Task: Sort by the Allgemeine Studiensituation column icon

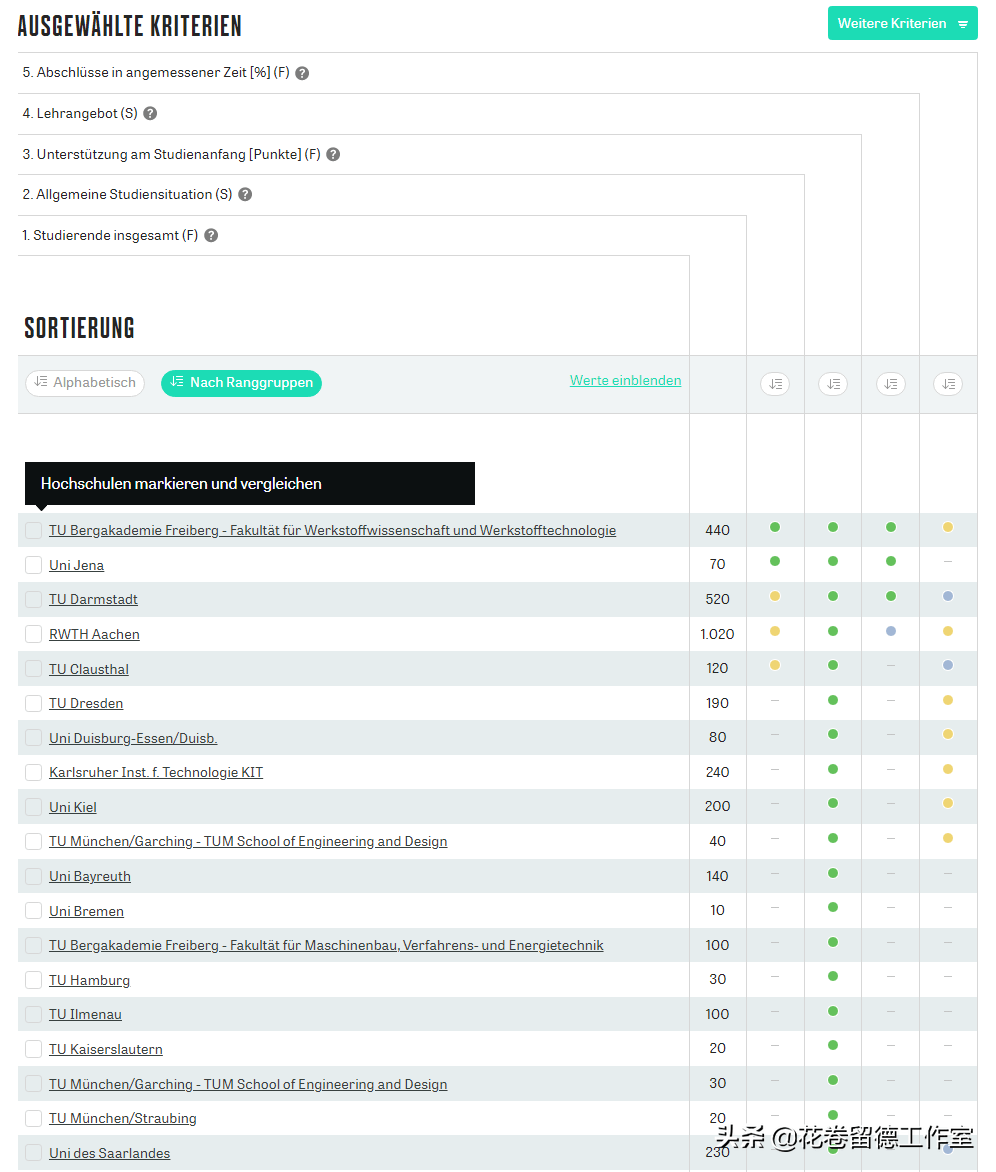Action: [776, 384]
